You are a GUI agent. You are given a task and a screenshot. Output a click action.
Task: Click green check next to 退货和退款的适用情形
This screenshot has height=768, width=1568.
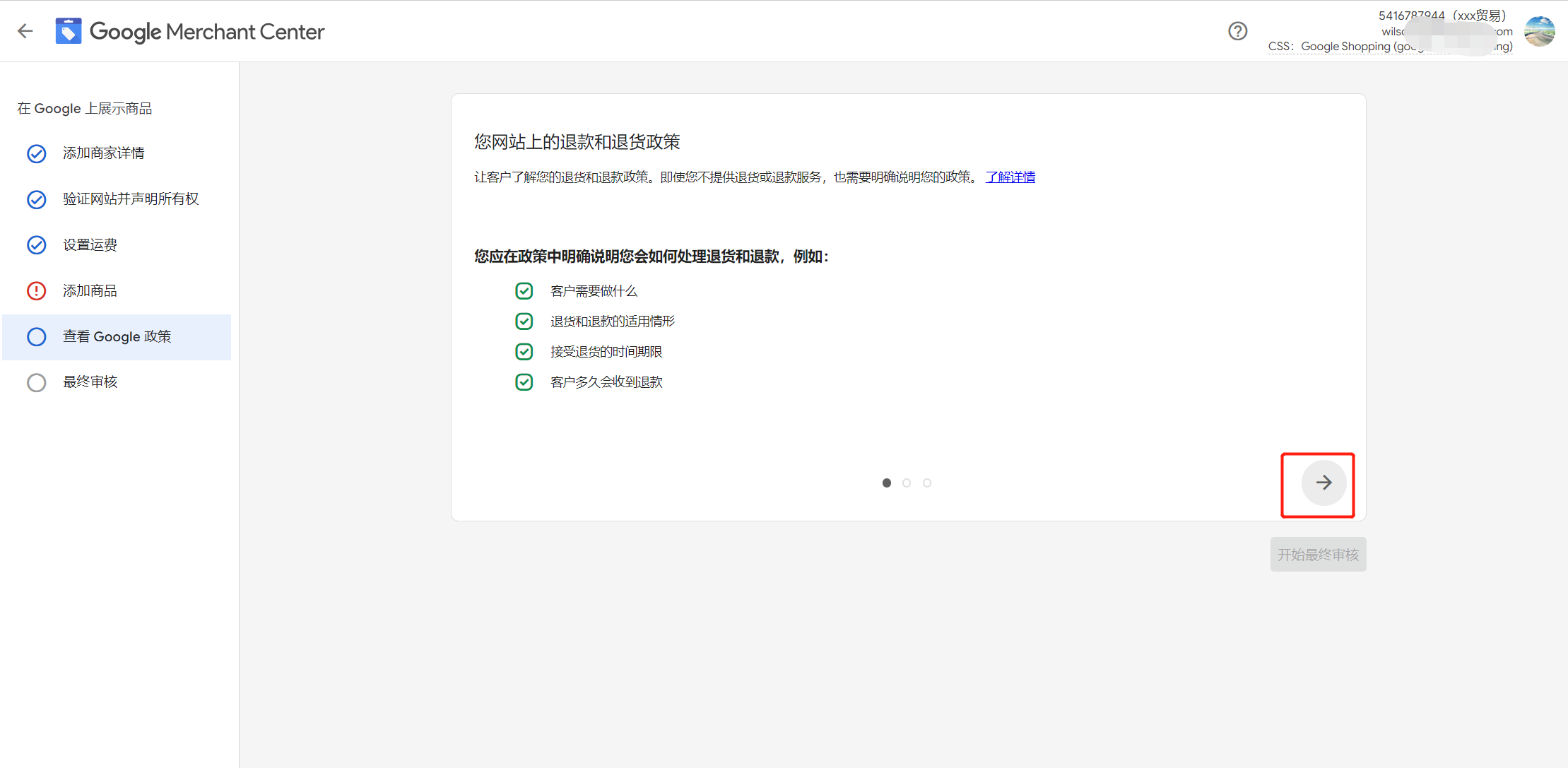tap(524, 321)
